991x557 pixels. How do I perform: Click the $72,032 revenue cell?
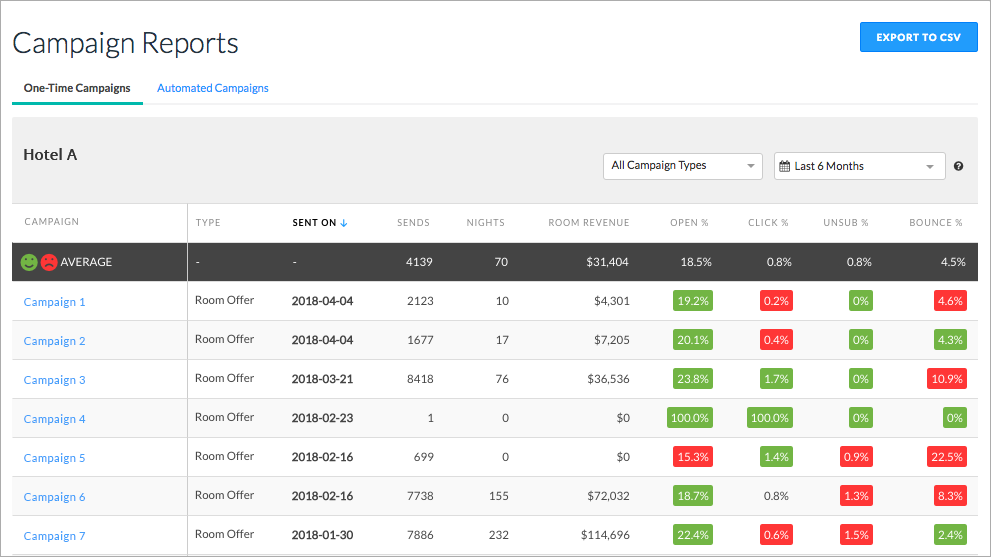(608, 496)
